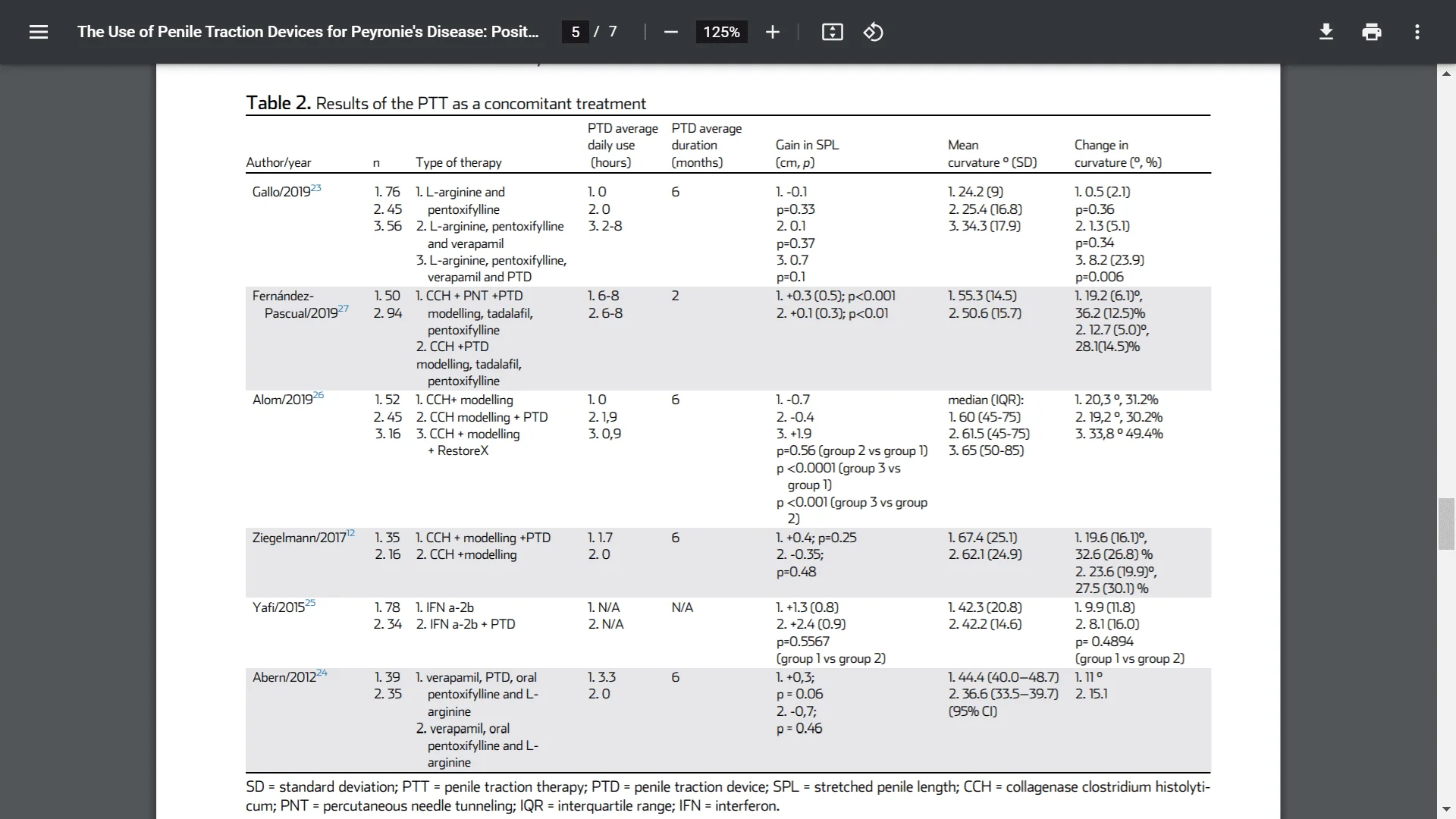The height and width of the screenshot is (819, 1456).
Task: Open citation 25 next to Yafi/2015
Action: pyautogui.click(x=310, y=603)
